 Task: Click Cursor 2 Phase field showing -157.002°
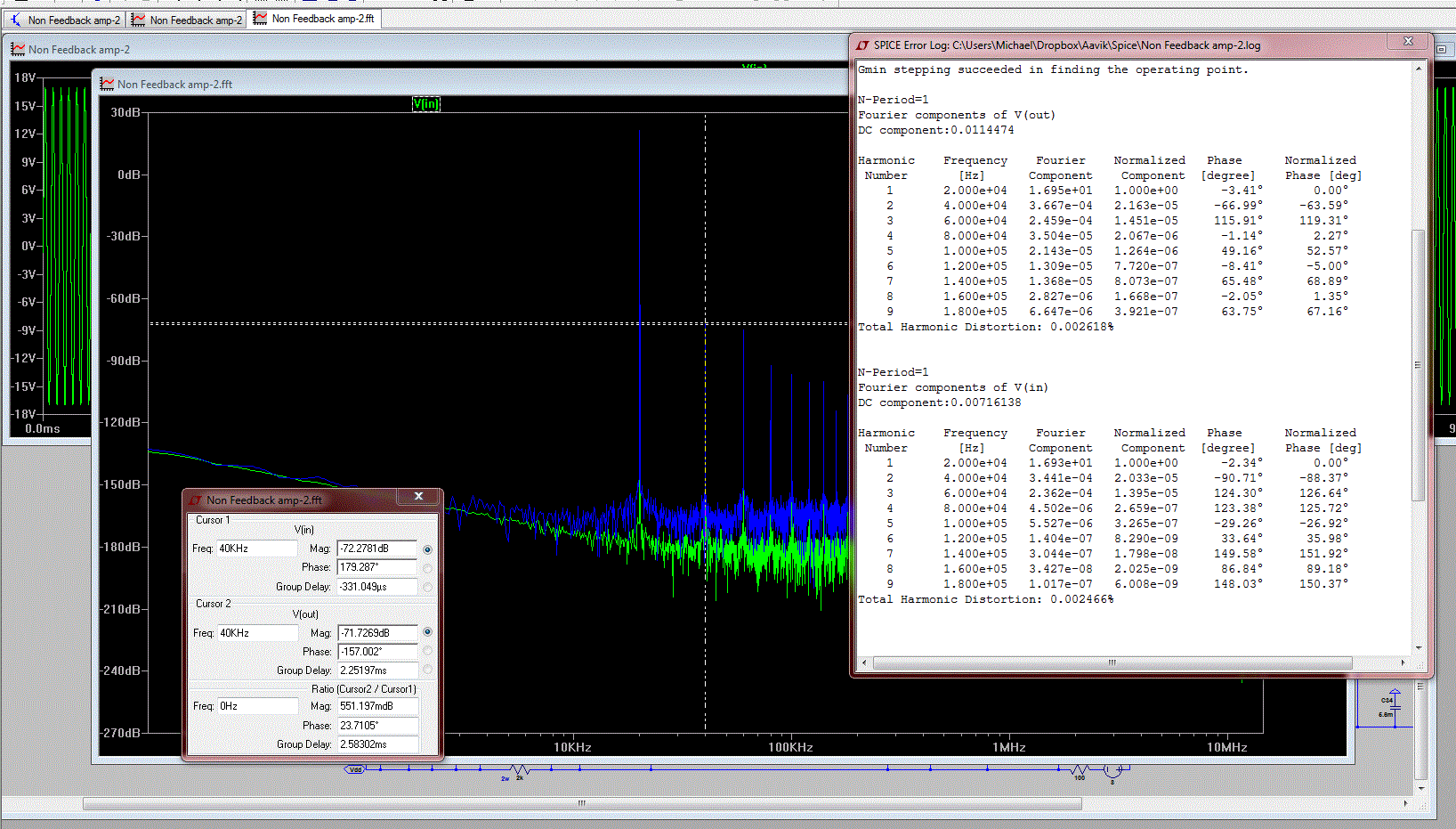[377, 652]
